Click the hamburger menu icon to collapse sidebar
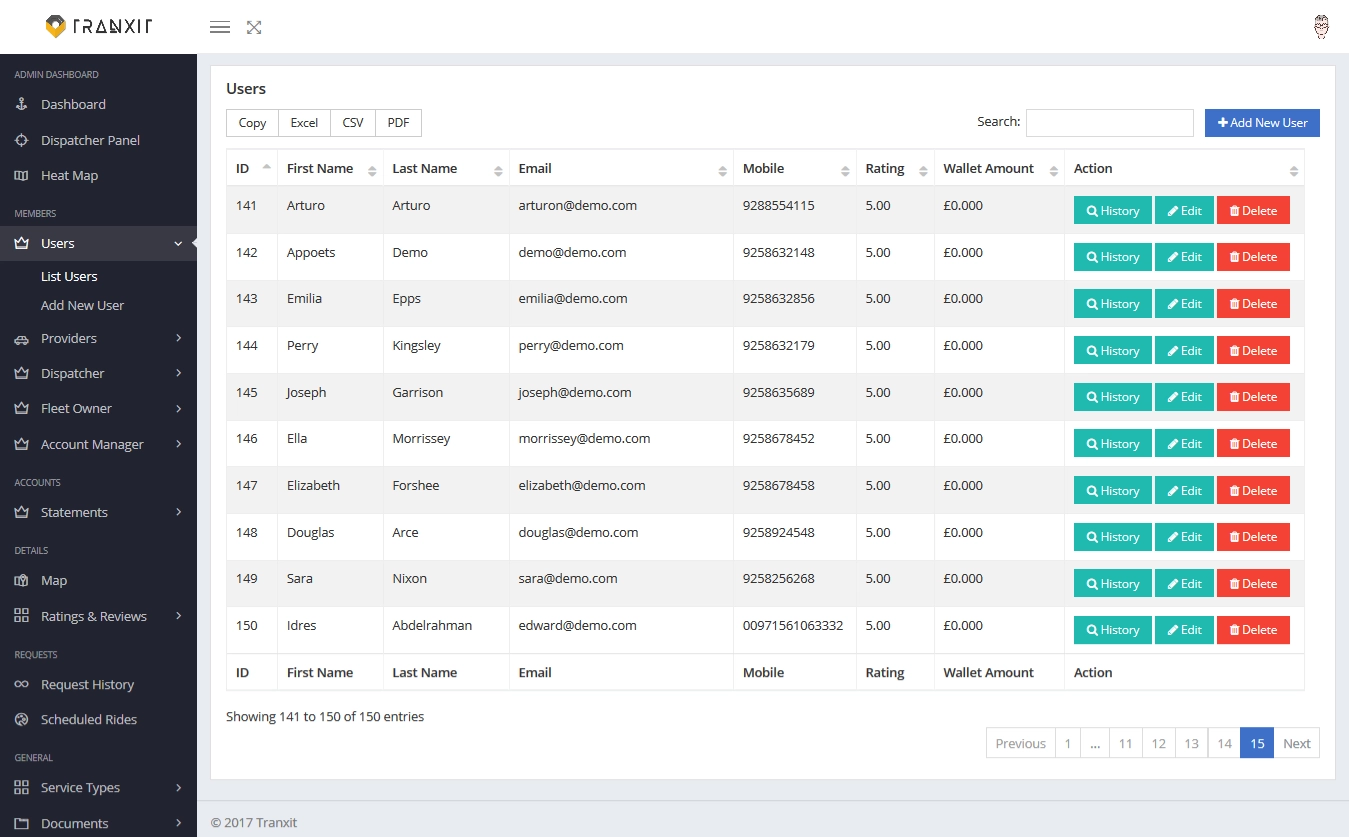Screen dimensions: 1349x837 pos(220,27)
